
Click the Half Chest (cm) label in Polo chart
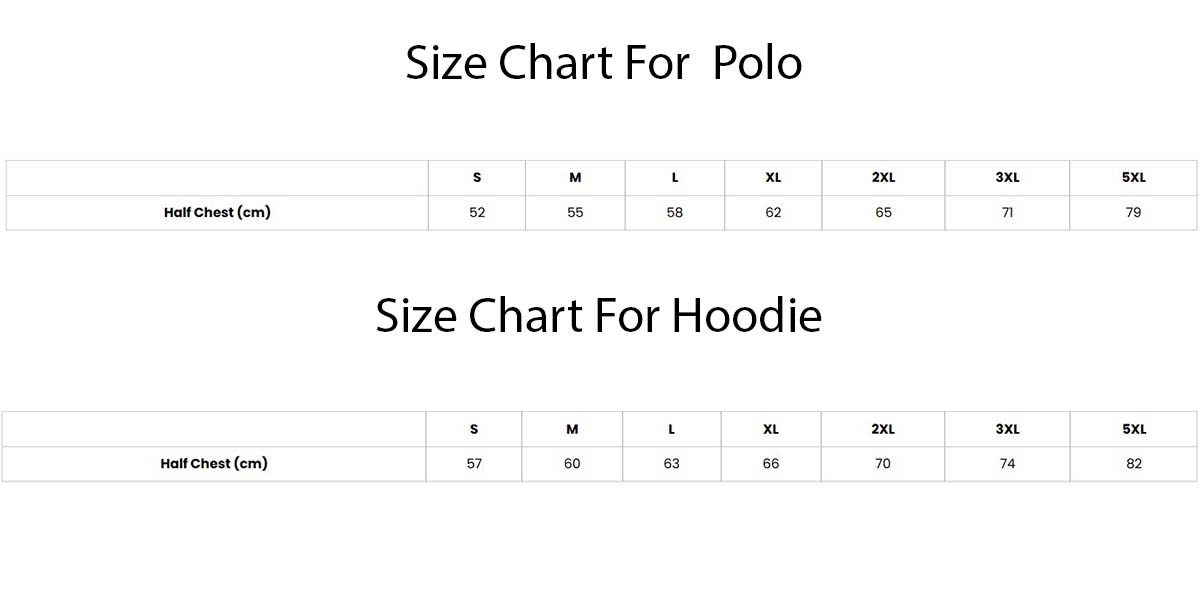coord(217,212)
